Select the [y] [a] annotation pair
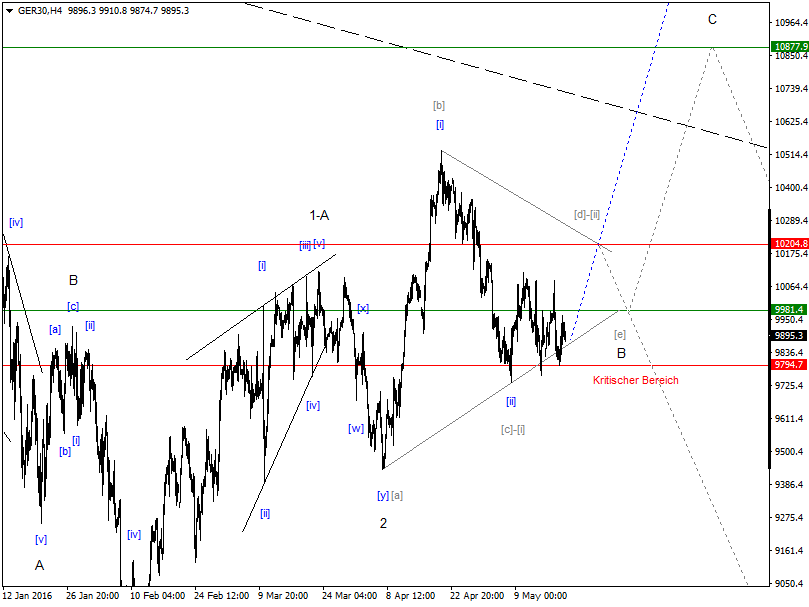This screenshot has height=607, width=809. 388,493
